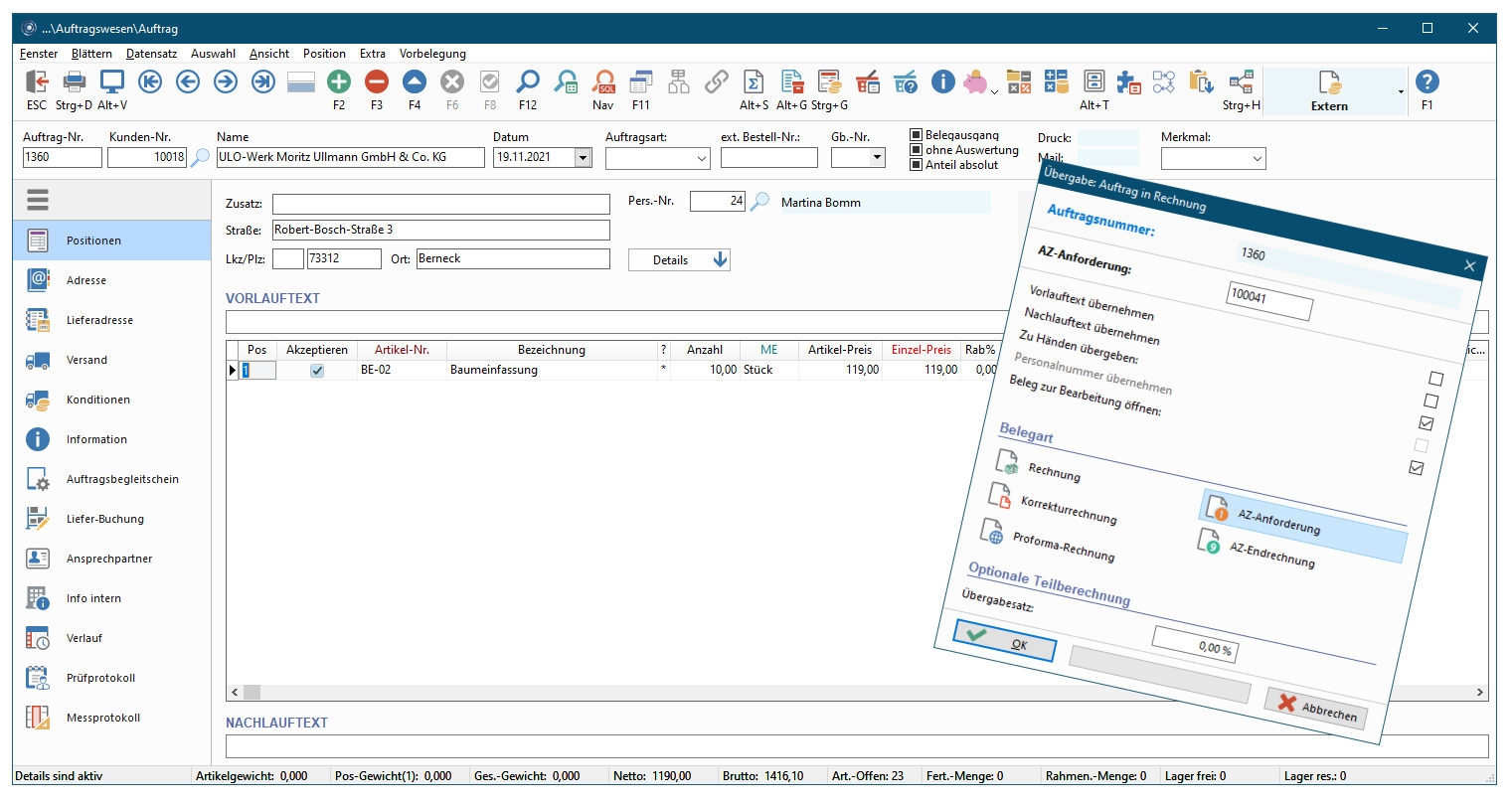The image size is (1512, 805).
Task: Click the blue information circle toolbar icon
Action: tap(942, 82)
